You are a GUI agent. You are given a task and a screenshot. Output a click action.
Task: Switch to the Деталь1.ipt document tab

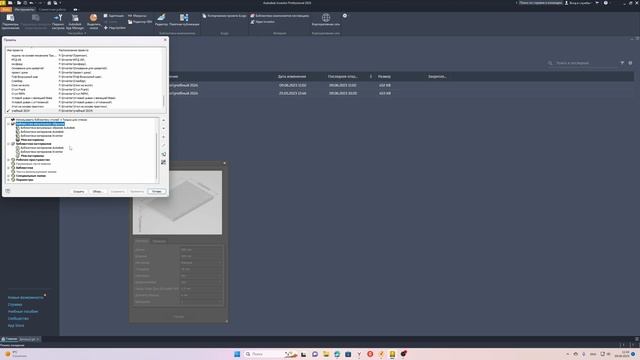[28, 339]
